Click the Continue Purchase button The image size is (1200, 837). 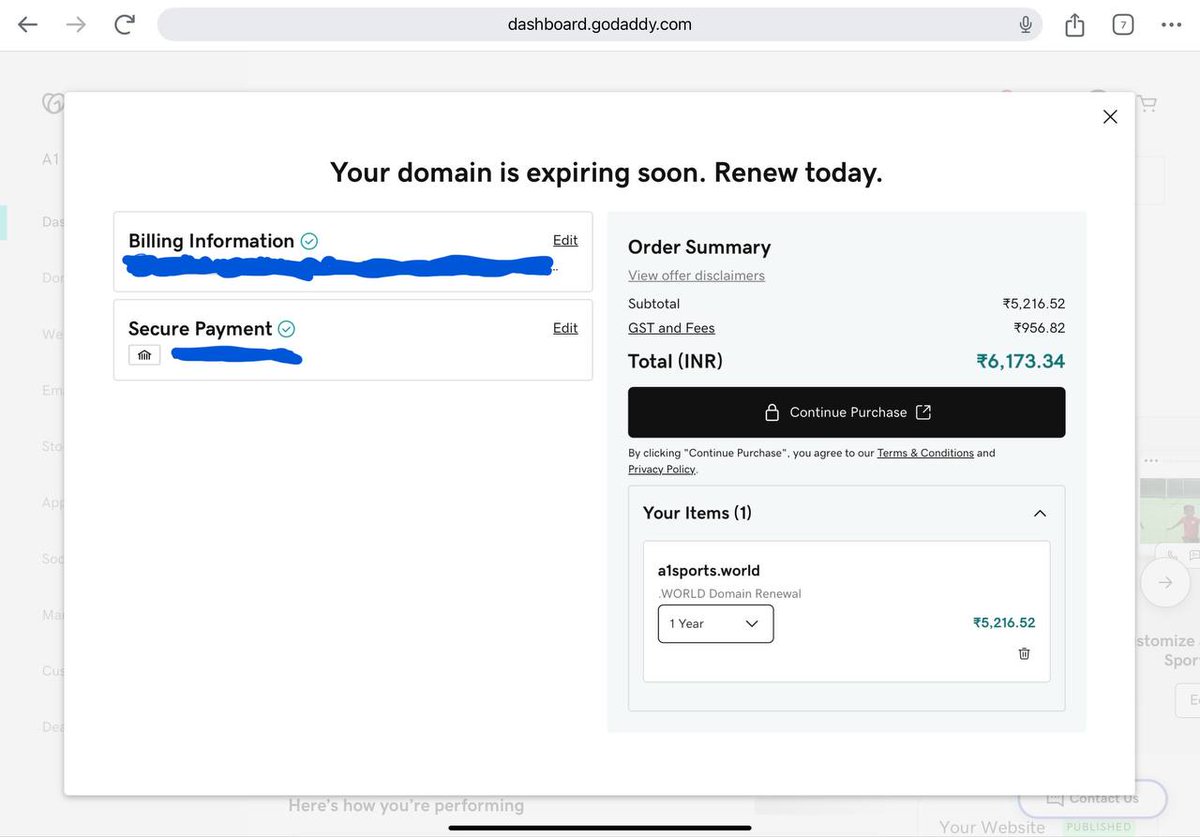coord(846,412)
